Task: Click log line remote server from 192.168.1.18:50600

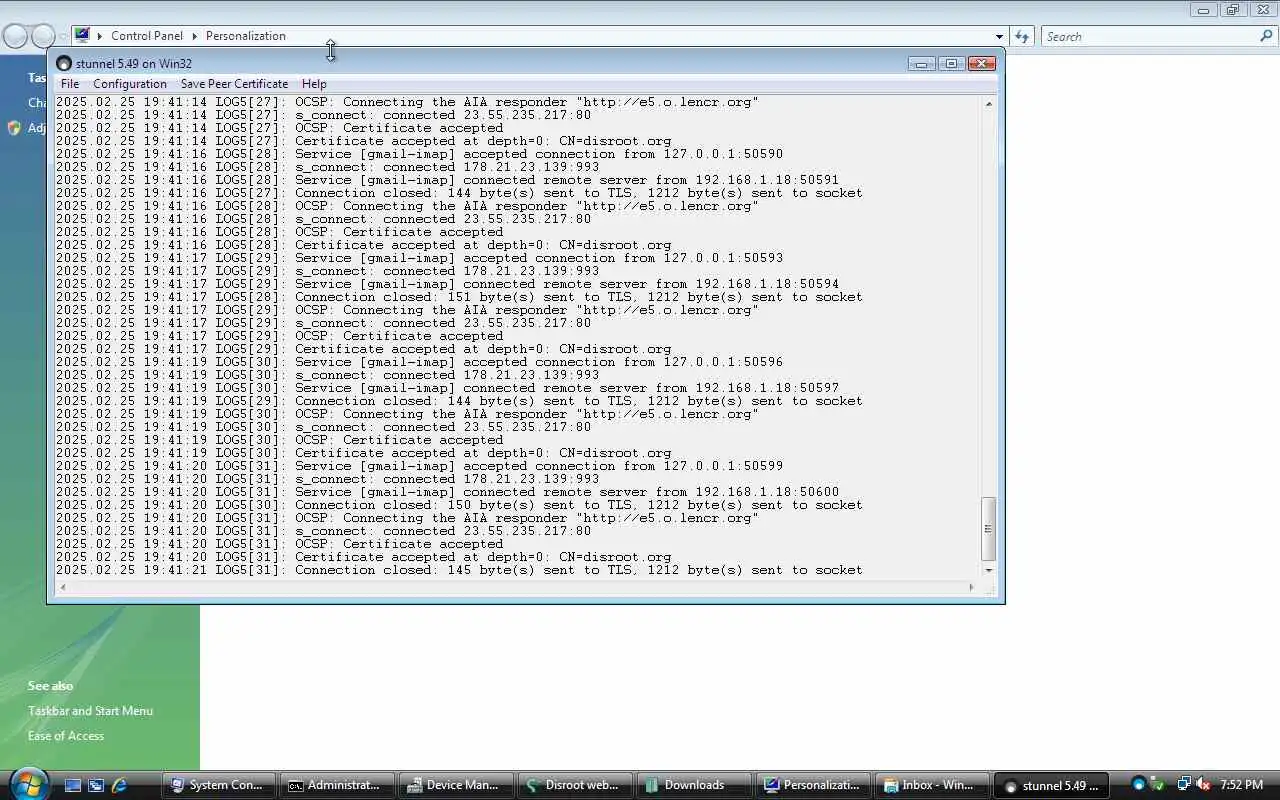Action: [x=447, y=492]
